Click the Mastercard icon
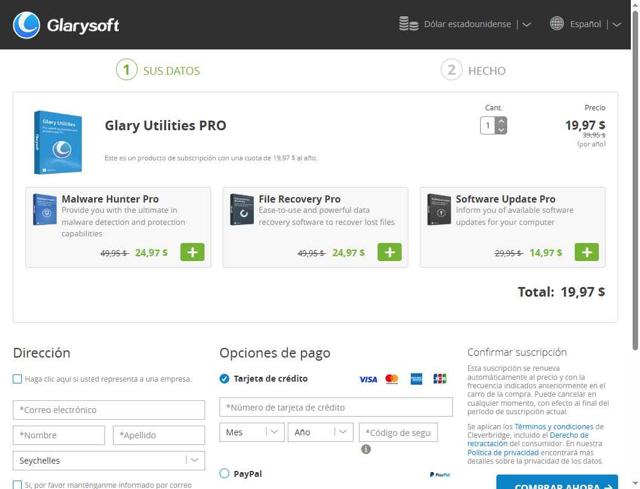Viewport: 640px width, 489px height. tap(392, 379)
